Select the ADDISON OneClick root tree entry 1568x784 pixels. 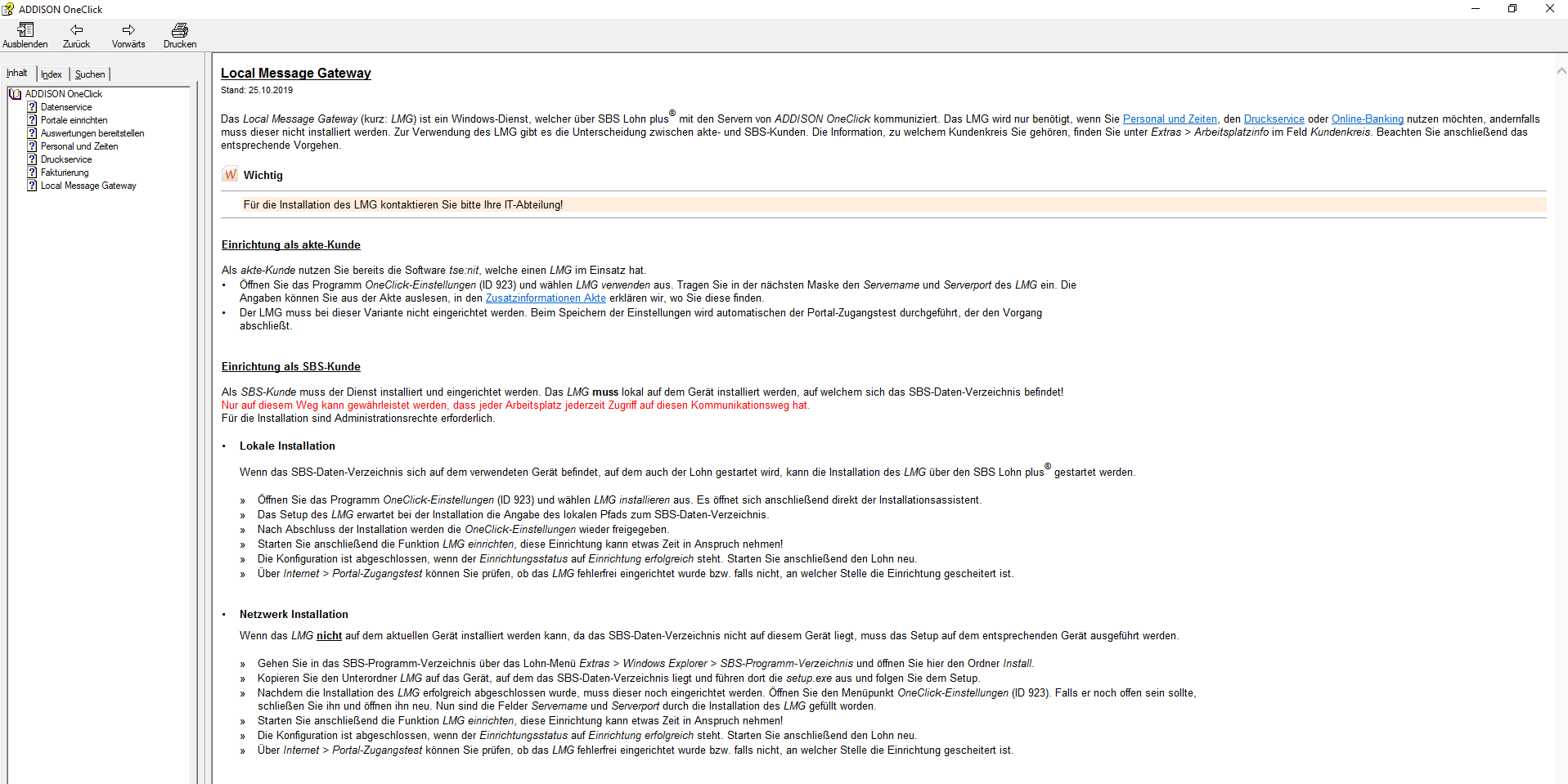coord(64,94)
